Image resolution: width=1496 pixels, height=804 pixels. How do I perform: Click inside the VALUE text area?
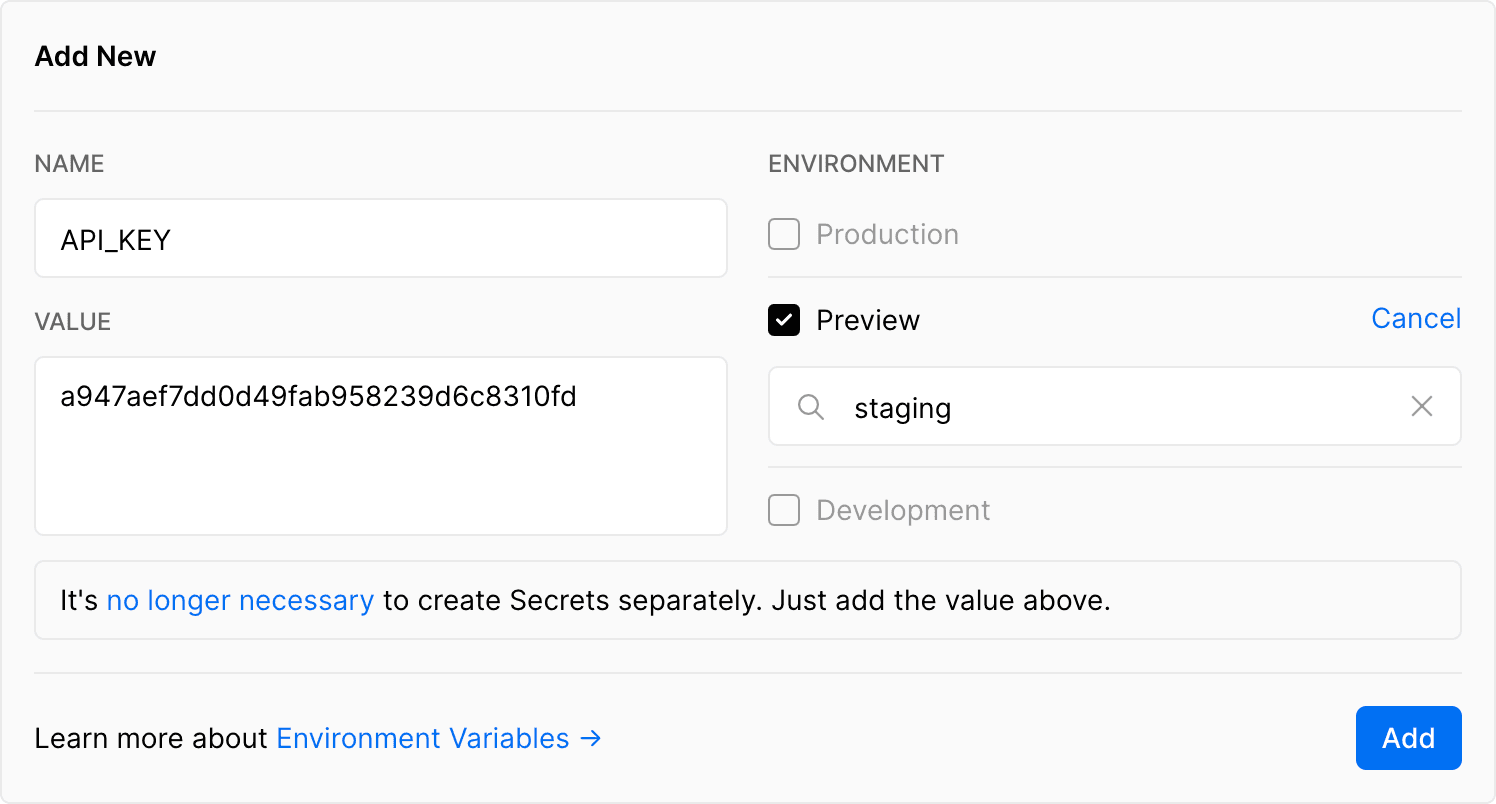click(380, 445)
